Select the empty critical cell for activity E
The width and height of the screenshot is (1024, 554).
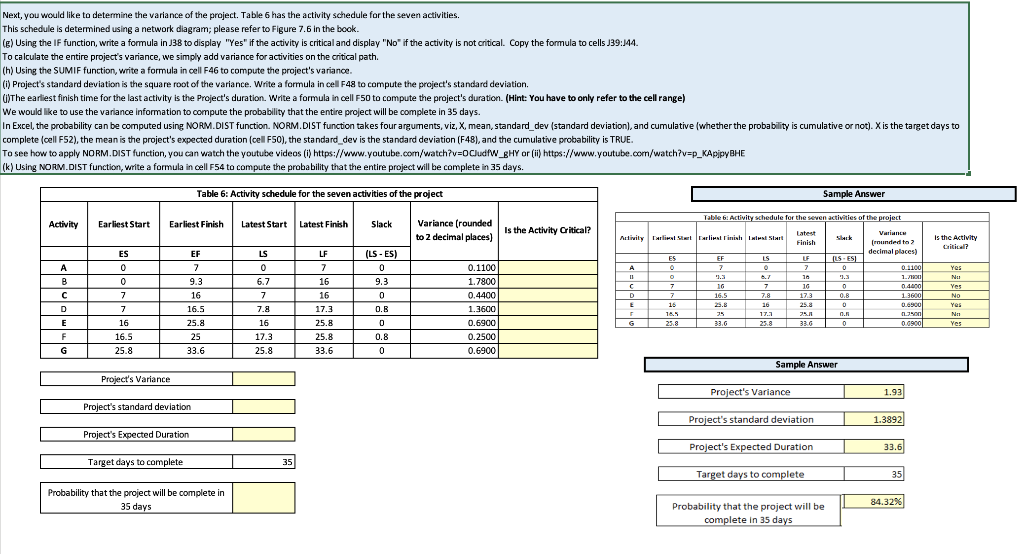(x=548, y=323)
